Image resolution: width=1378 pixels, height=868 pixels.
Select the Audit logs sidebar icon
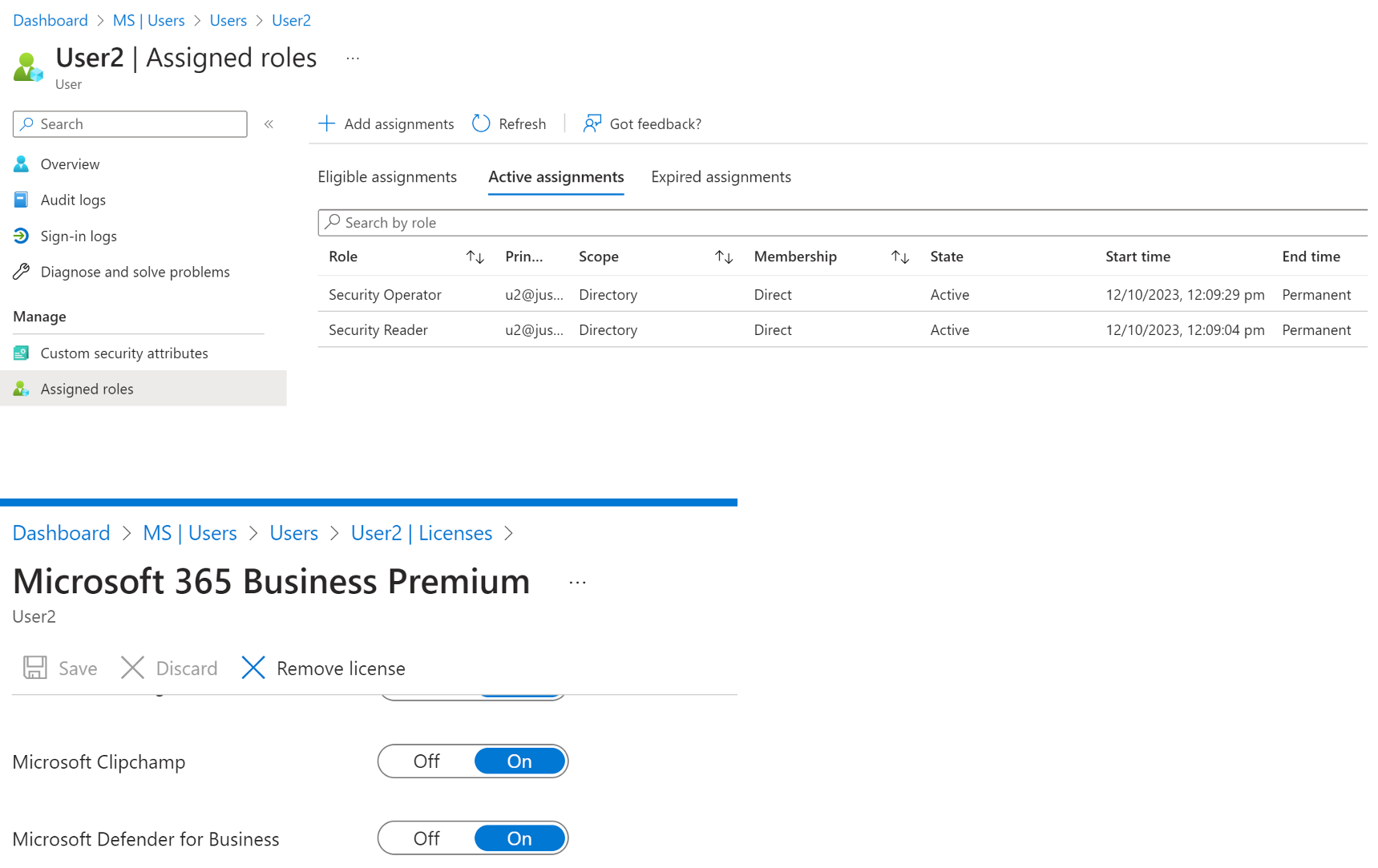pos(21,200)
